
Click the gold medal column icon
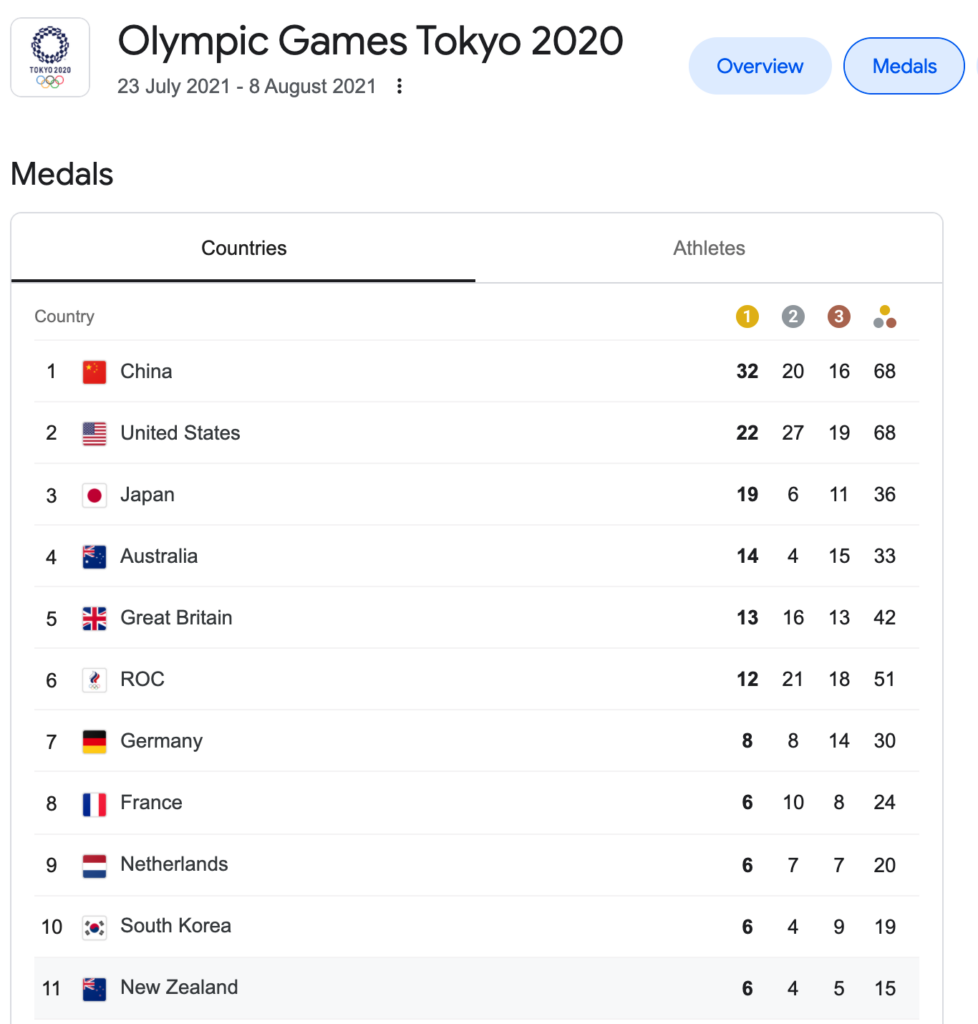point(747,317)
